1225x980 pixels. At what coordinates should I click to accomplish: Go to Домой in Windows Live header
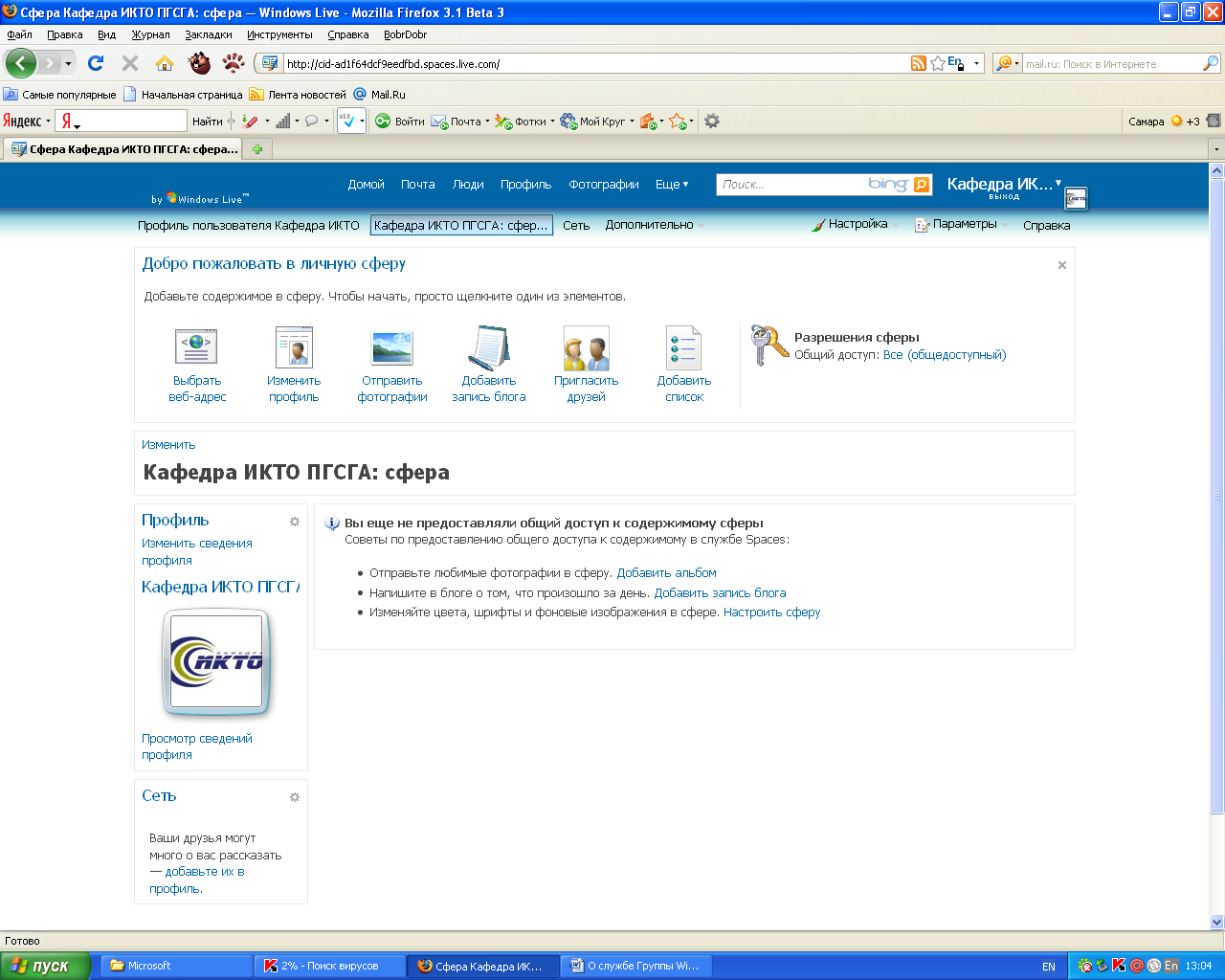(366, 185)
